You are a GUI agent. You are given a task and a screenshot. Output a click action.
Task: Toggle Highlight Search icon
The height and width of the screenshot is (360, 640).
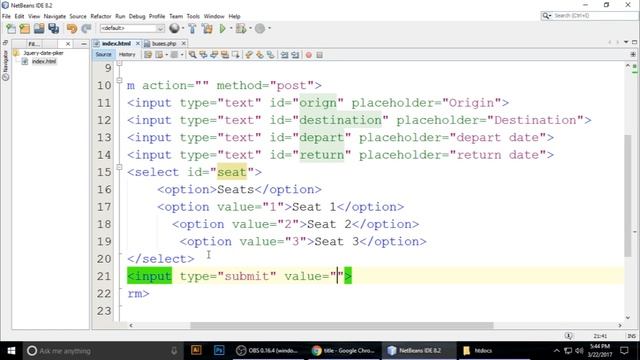[225, 55]
